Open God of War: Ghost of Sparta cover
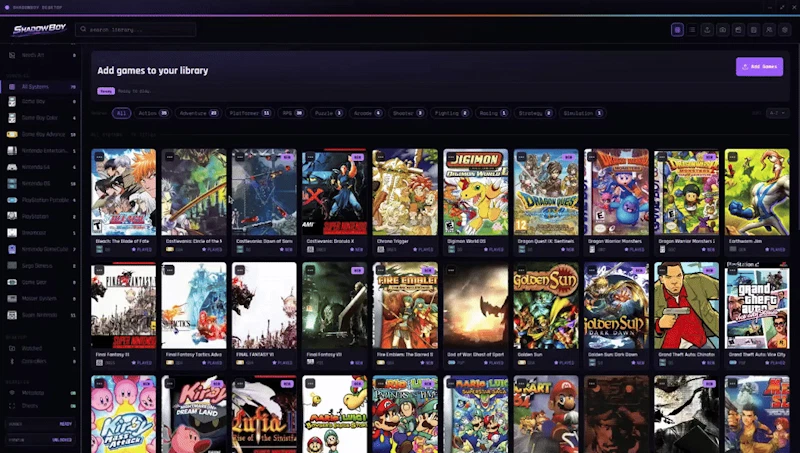 [476, 305]
